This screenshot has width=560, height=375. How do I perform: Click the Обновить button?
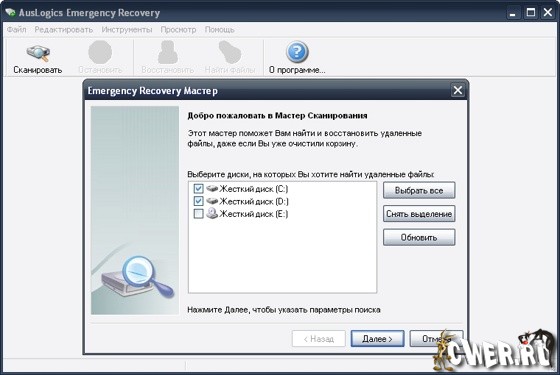[x=419, y=238]
